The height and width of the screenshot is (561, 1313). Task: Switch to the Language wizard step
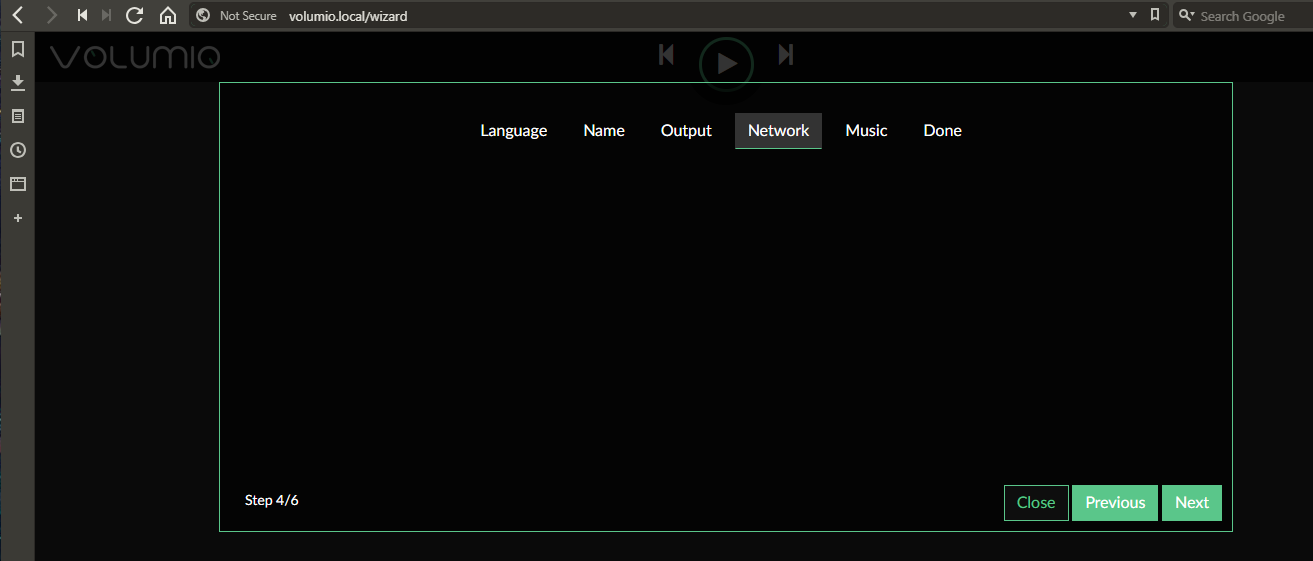coord(514,131)
